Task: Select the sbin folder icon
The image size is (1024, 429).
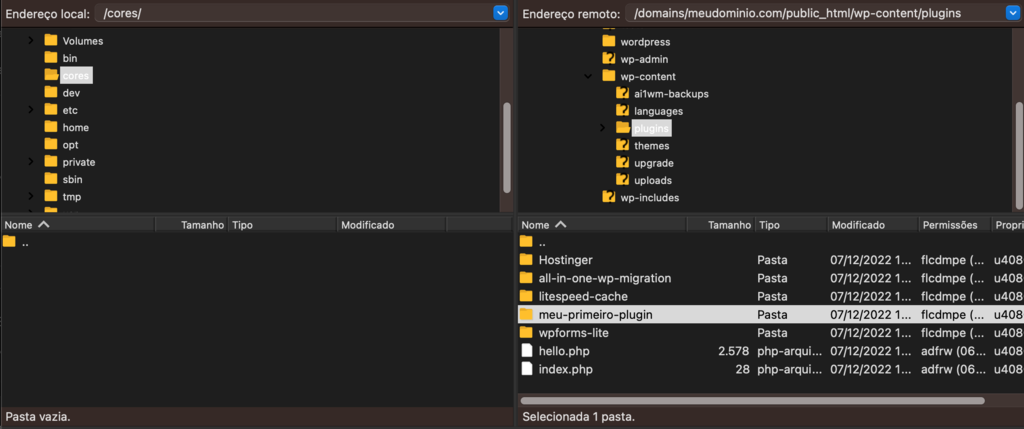Action: [x=51, y=179]
